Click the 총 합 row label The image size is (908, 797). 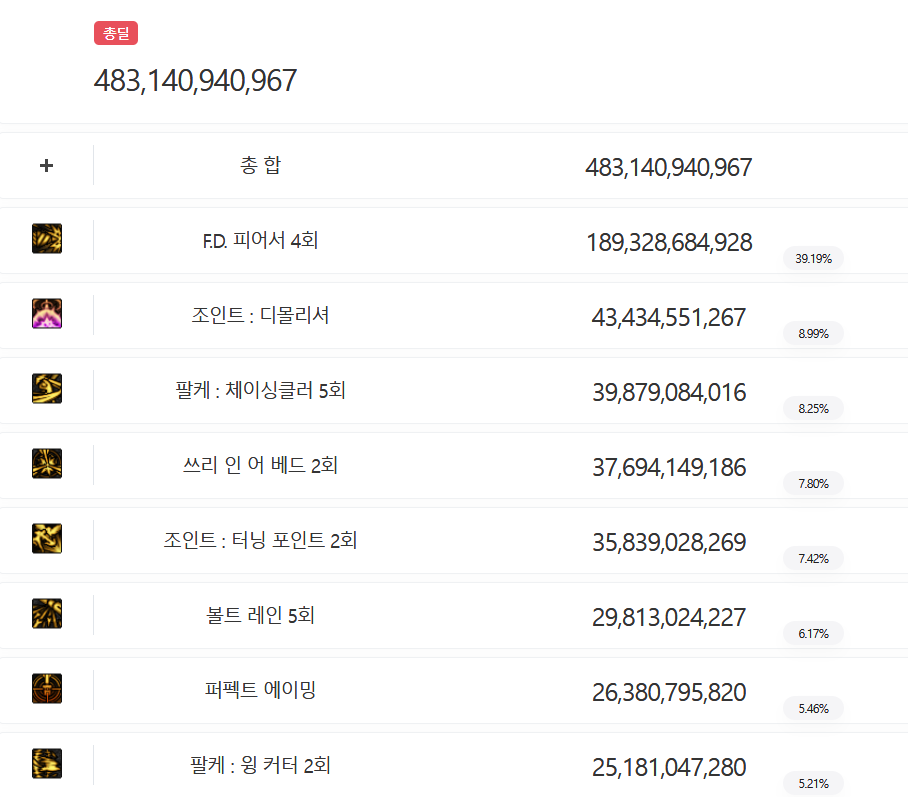pos(260,165)
